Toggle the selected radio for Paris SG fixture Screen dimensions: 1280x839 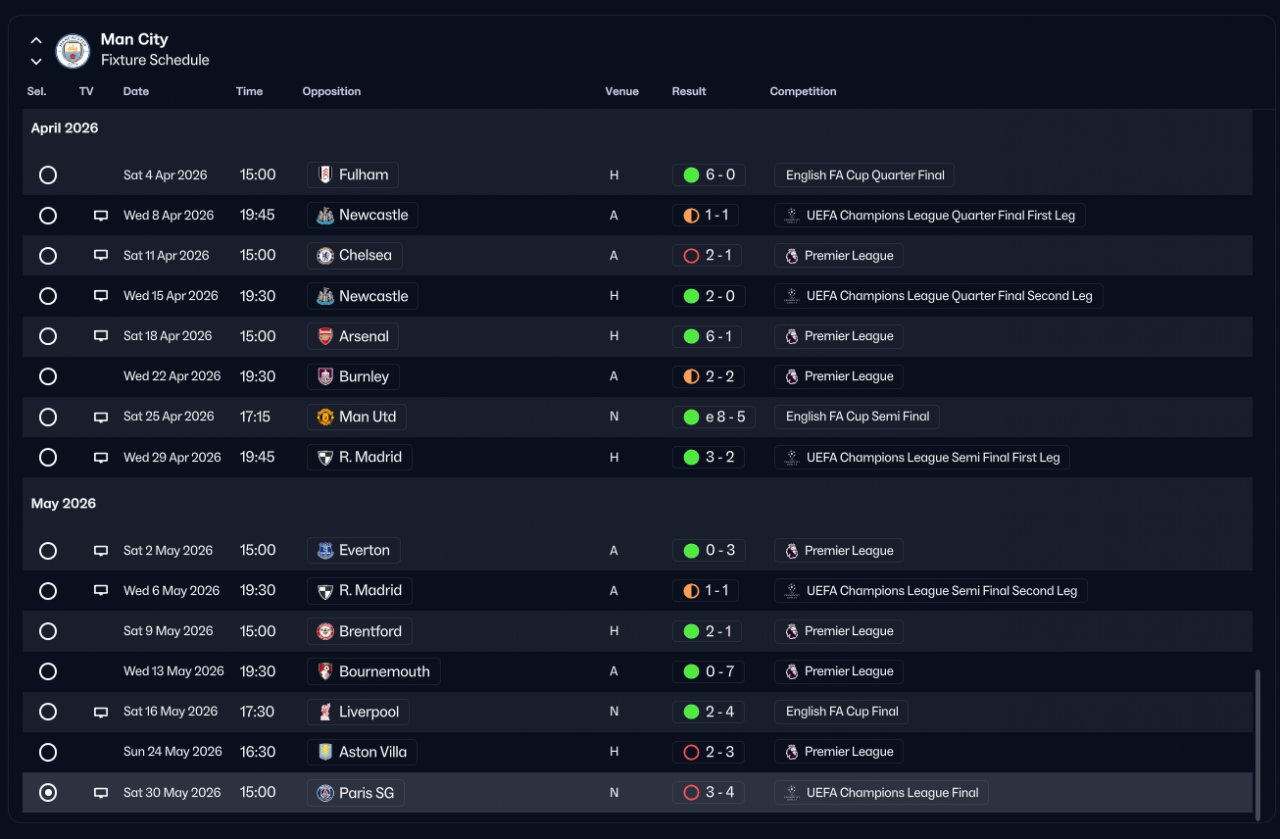[x=48, y=793]
